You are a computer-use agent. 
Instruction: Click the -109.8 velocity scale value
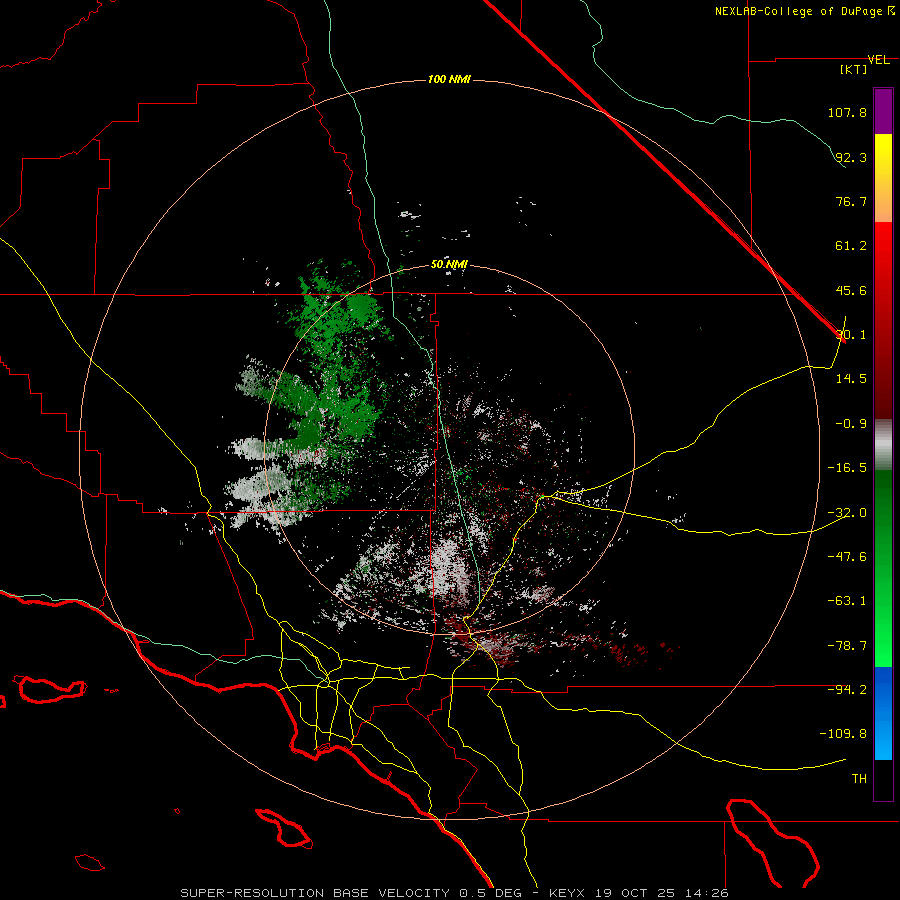[843, 734]
